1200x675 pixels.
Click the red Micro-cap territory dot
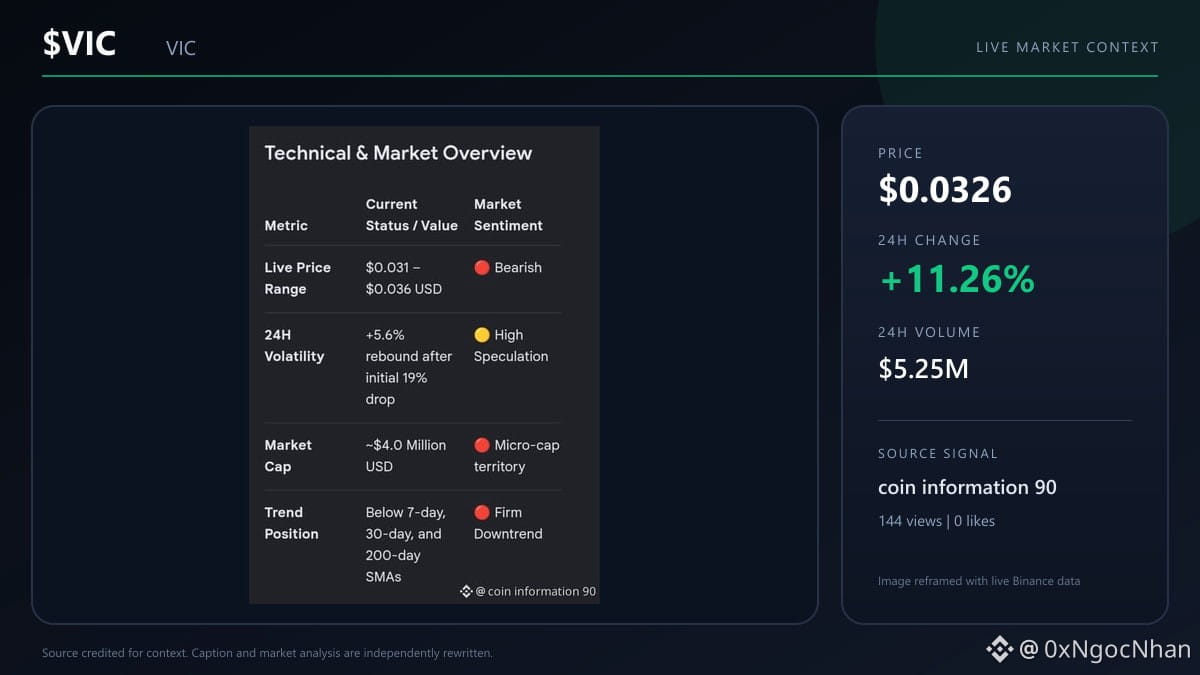pyautogui.click(x=481, y=445)
